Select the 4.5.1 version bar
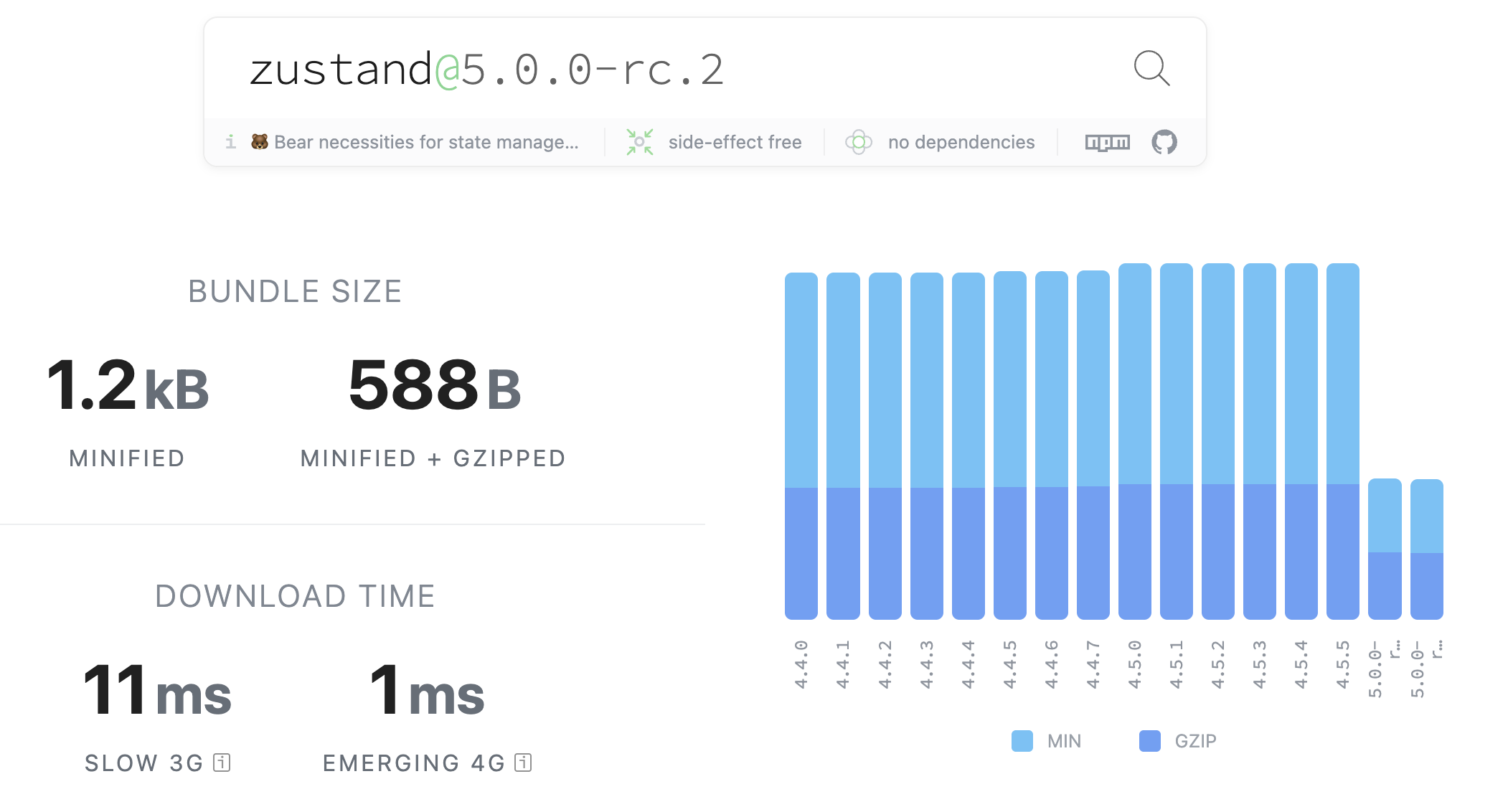The image size is (1508, 812). click(1176, 441)
